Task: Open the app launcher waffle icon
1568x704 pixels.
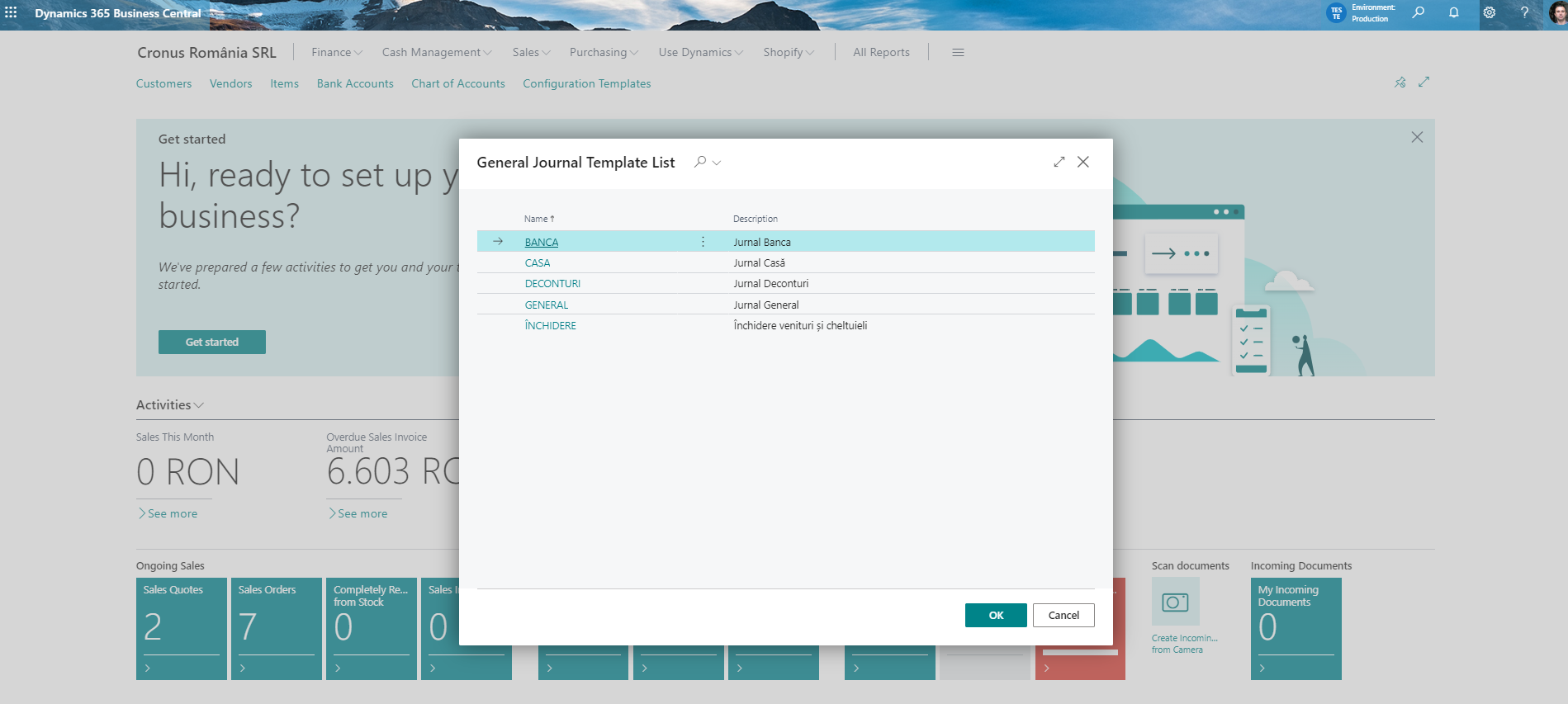Action: point(11,12)
